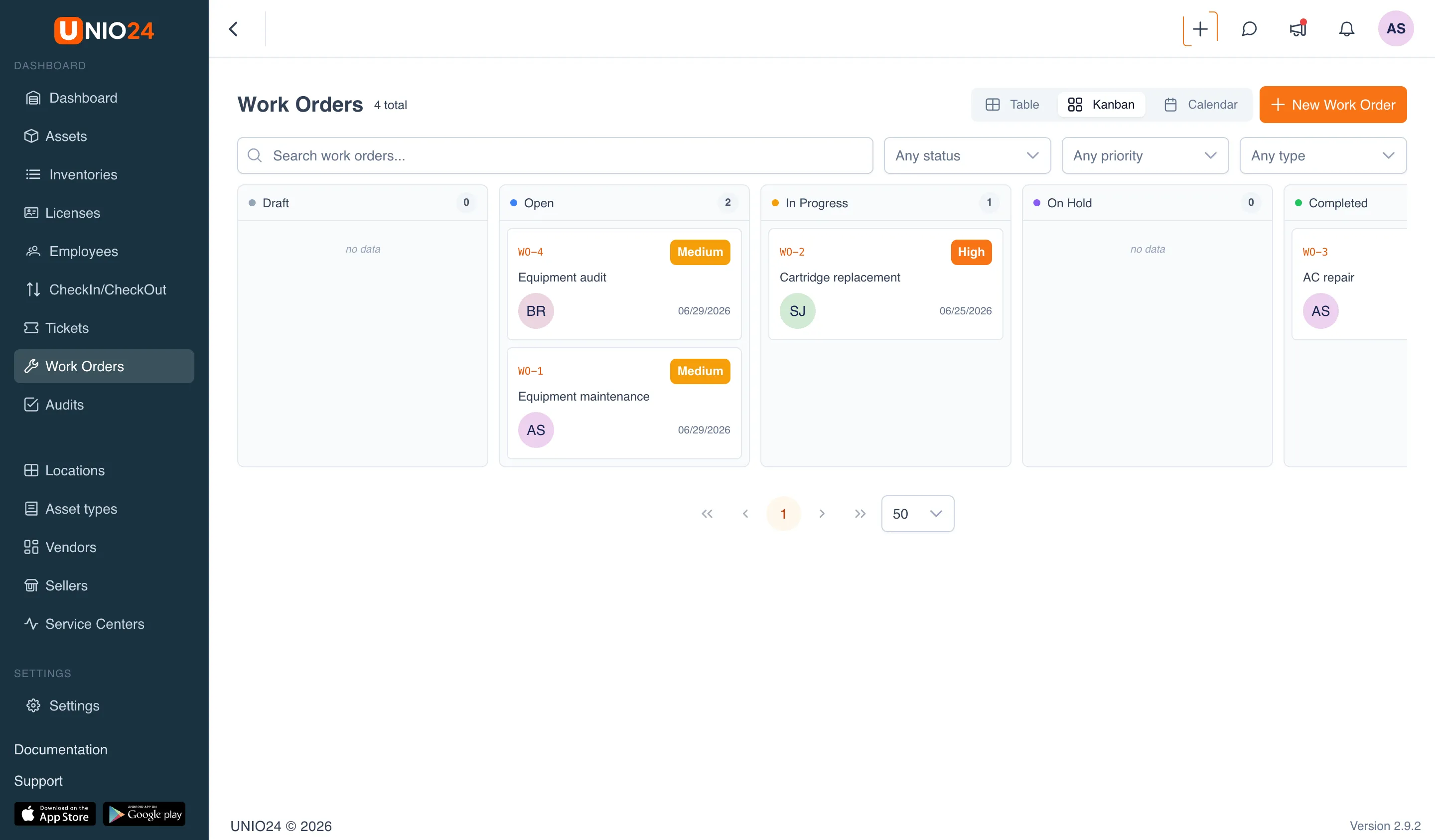Open the WO-4 Equipment audit card
This screenshot has width=1435, height=840.
point(623,284)
